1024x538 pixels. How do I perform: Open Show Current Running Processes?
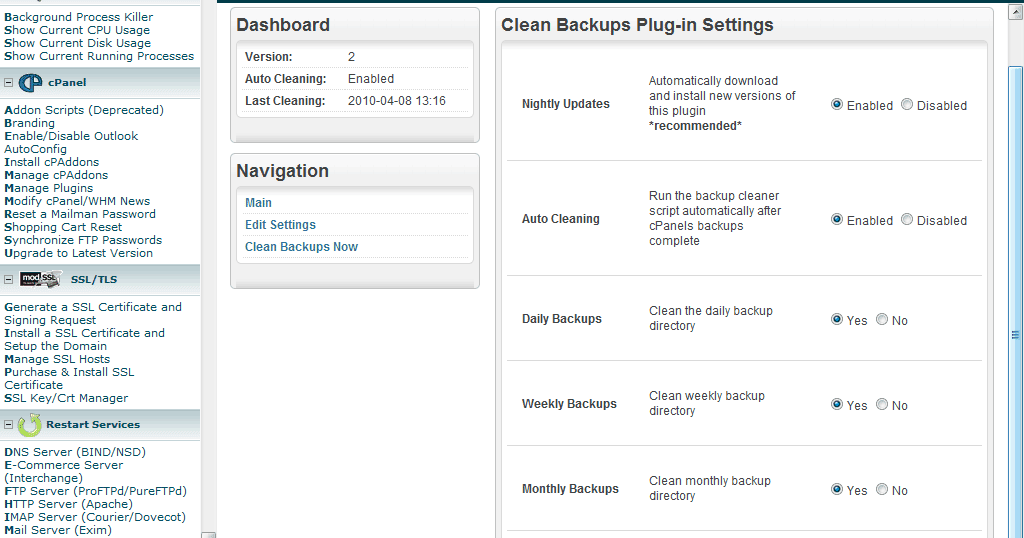coord(99,56)
